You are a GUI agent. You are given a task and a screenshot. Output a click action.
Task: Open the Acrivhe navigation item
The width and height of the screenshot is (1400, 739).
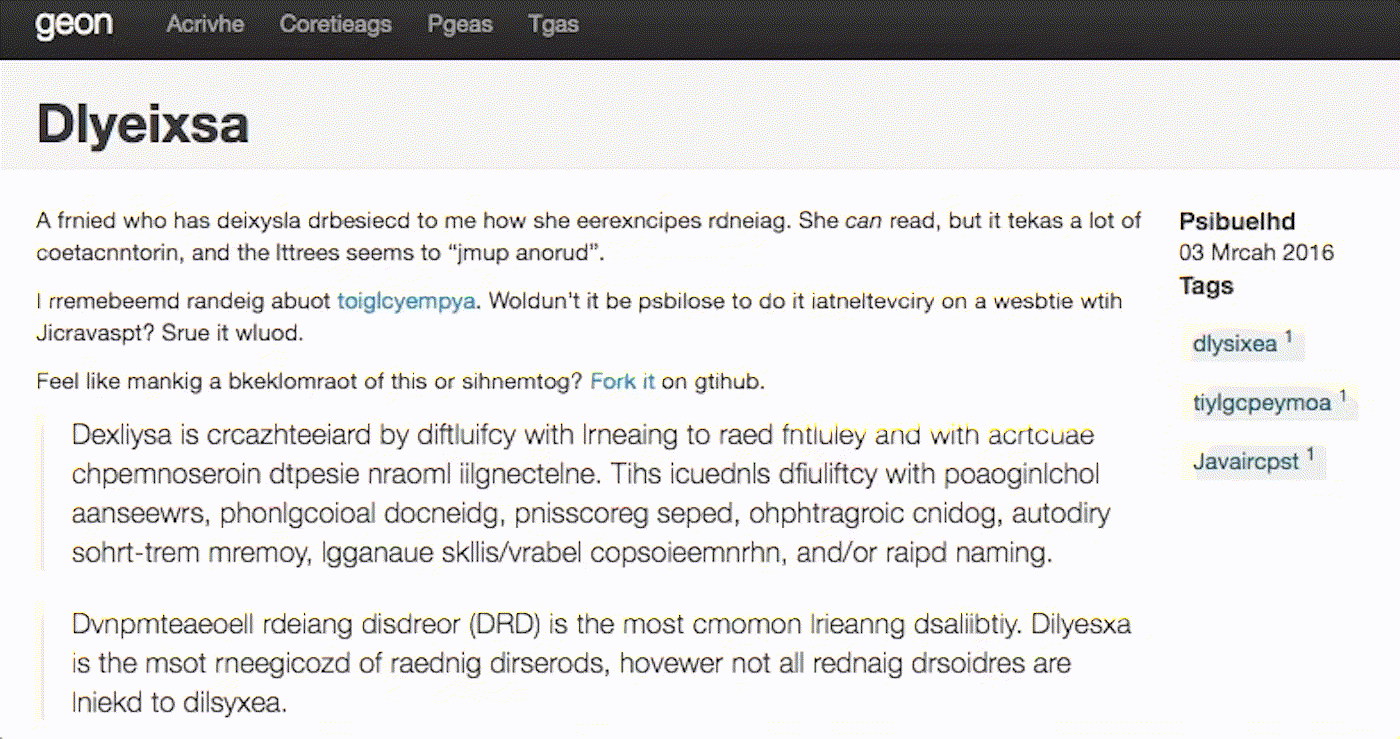pos(205,24)
